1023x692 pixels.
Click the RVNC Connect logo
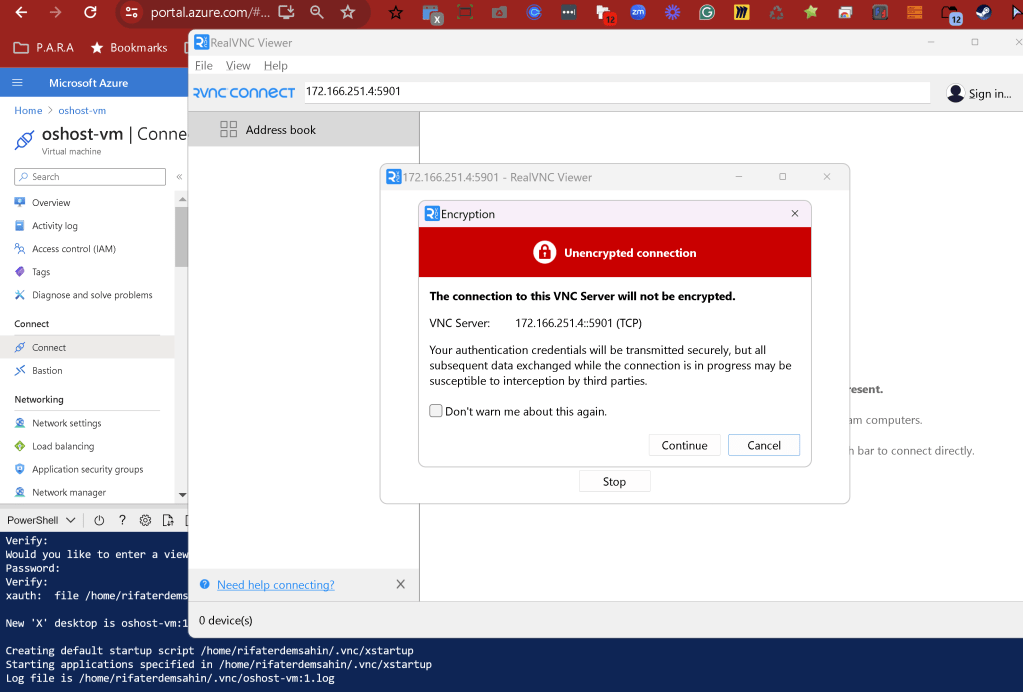pyautogui.click(x=244, y=93)
